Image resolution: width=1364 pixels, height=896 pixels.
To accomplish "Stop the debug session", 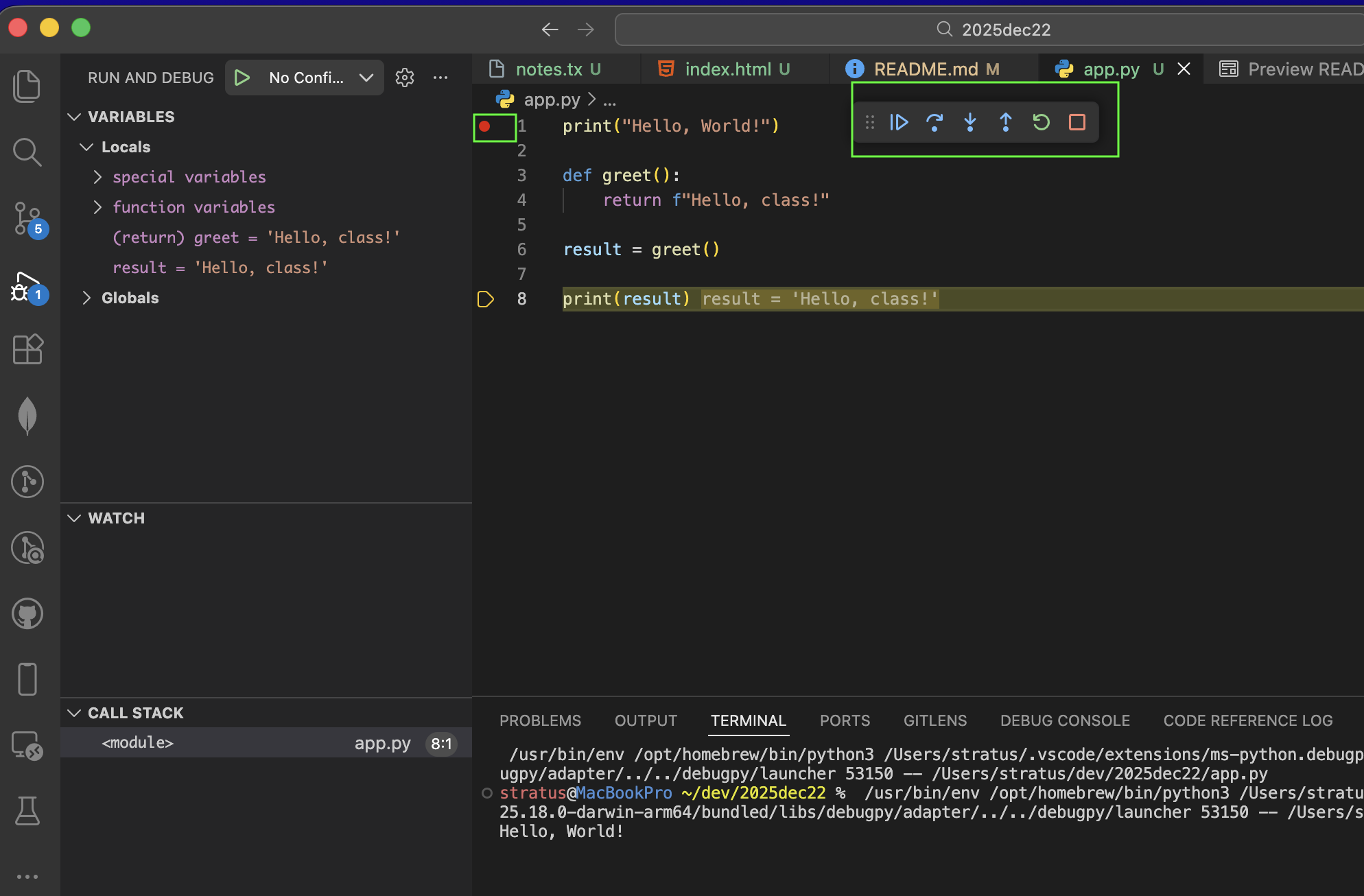I will pyautogui.click(x=1077, y=123).
